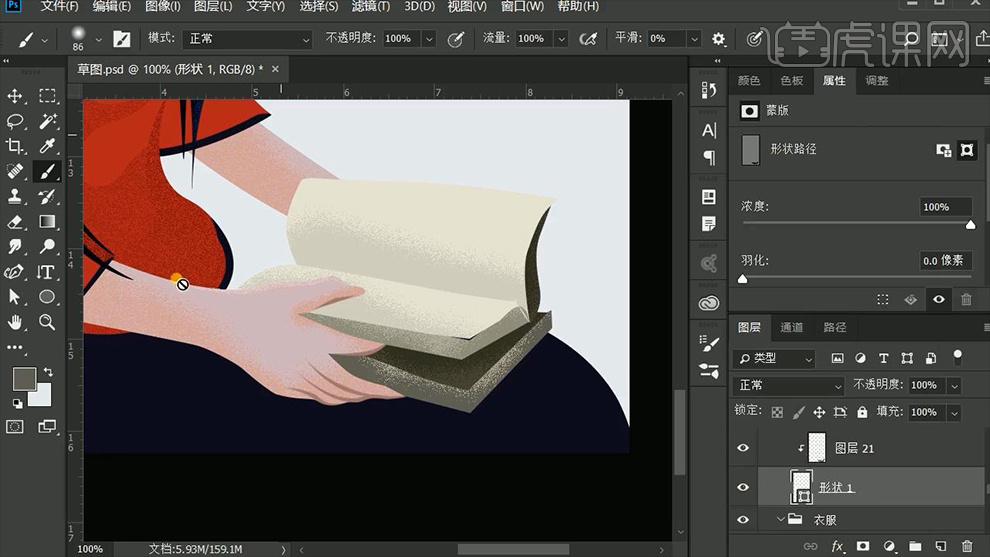Select the Move tool
This screenshot has width=990, height=557.
15,96
